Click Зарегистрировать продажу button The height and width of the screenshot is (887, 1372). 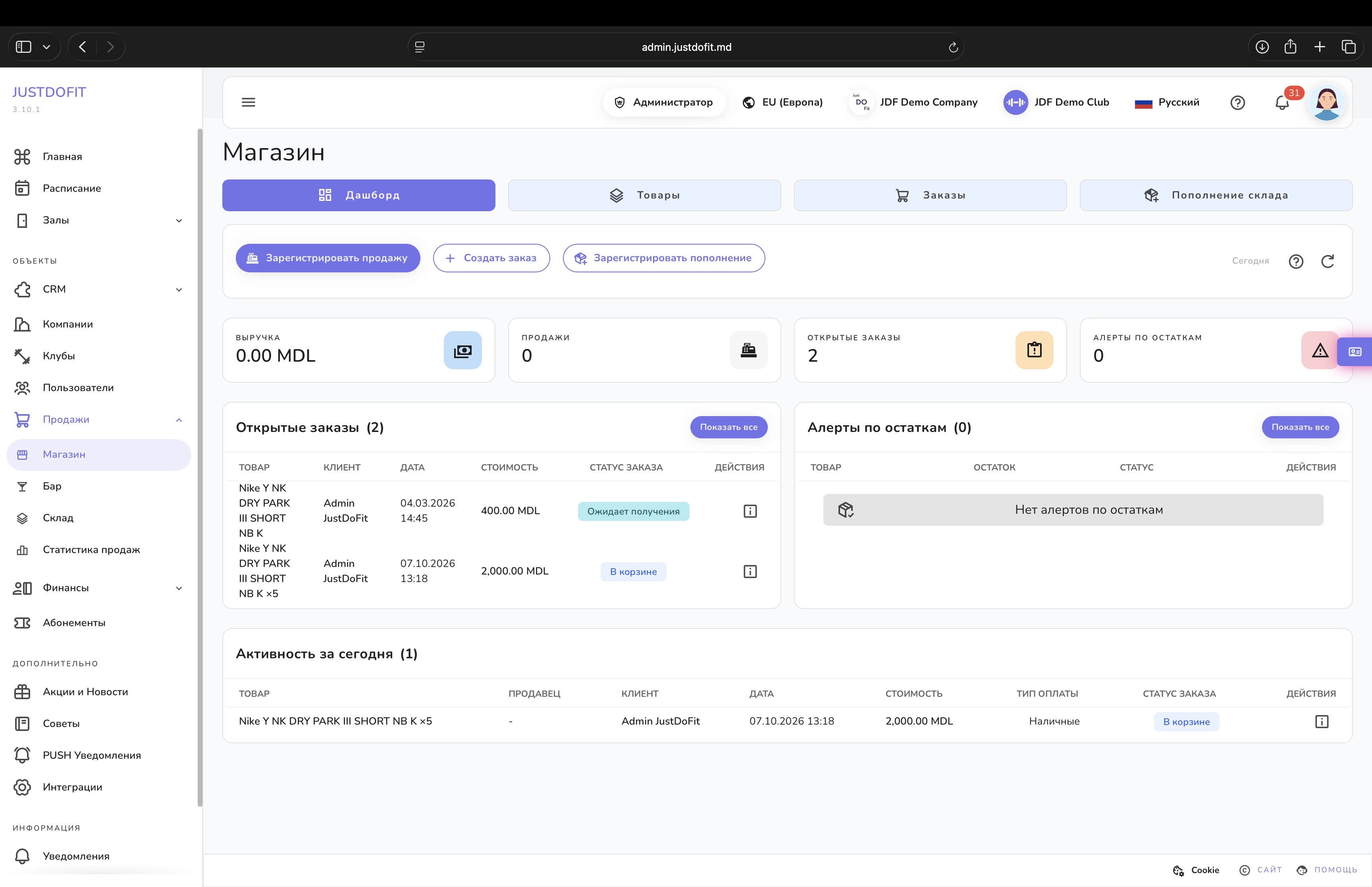[328, 258]
